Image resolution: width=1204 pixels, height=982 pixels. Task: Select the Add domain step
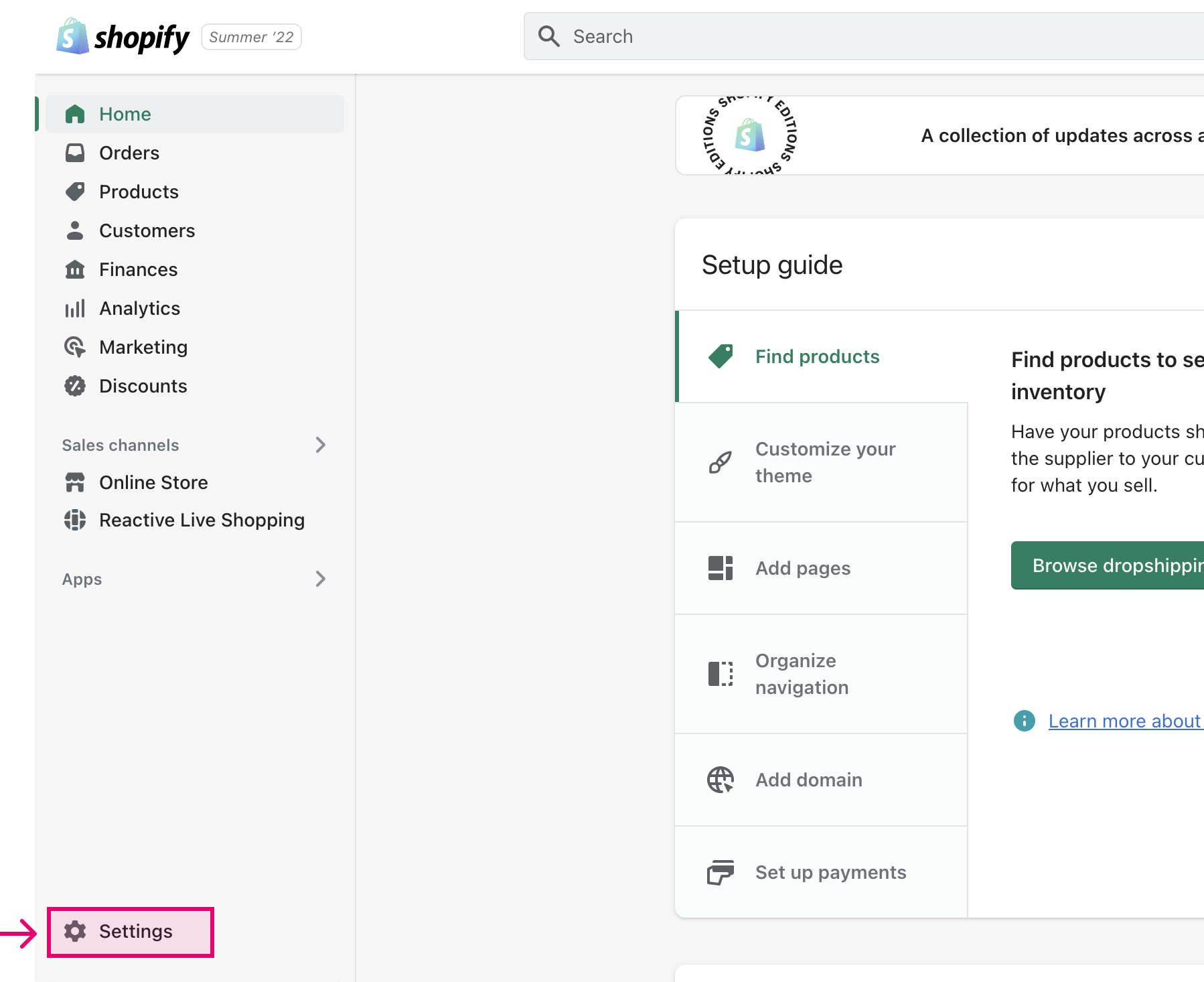pos(822,780)
